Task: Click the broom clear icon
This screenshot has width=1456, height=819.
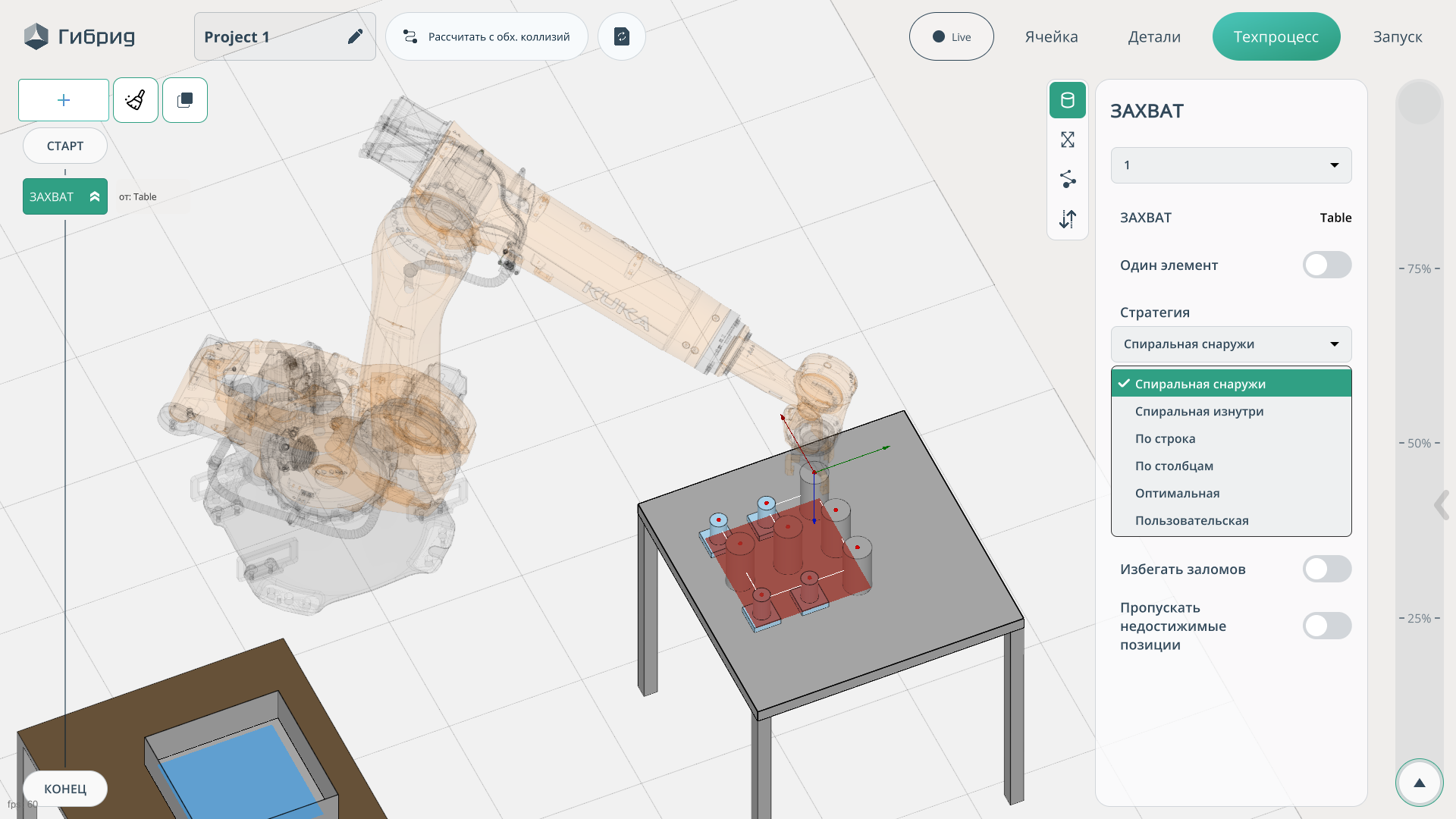Action: (x=136, y=100)
